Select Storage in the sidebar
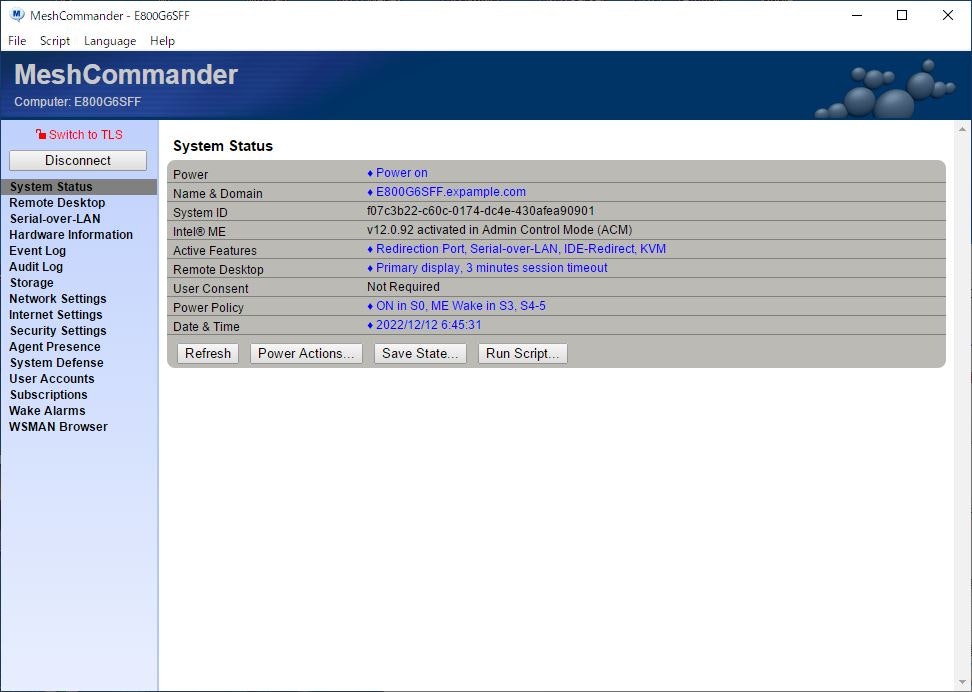The height and width of the screenshot is (692, 972). [32, 283]
